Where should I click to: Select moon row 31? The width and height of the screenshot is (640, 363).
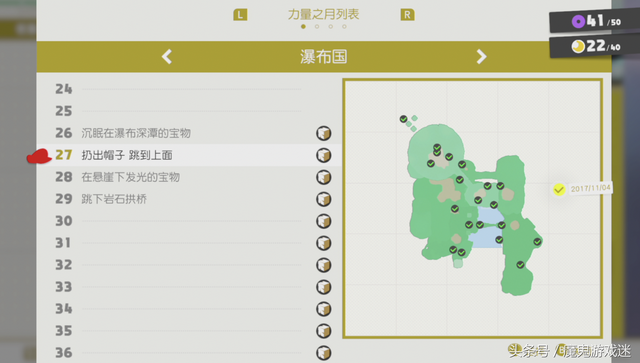coord(189,243)
